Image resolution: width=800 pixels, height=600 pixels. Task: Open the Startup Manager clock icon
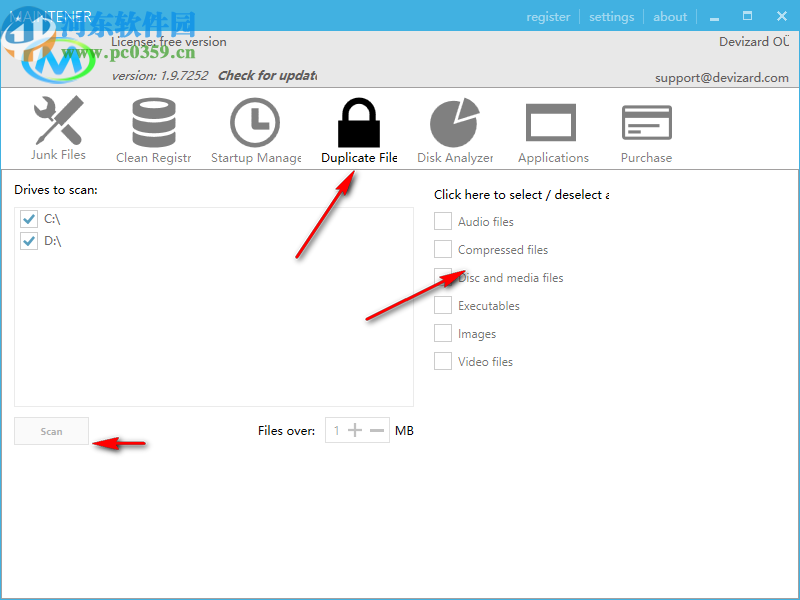pyautogui.click(x=255, y=122)
